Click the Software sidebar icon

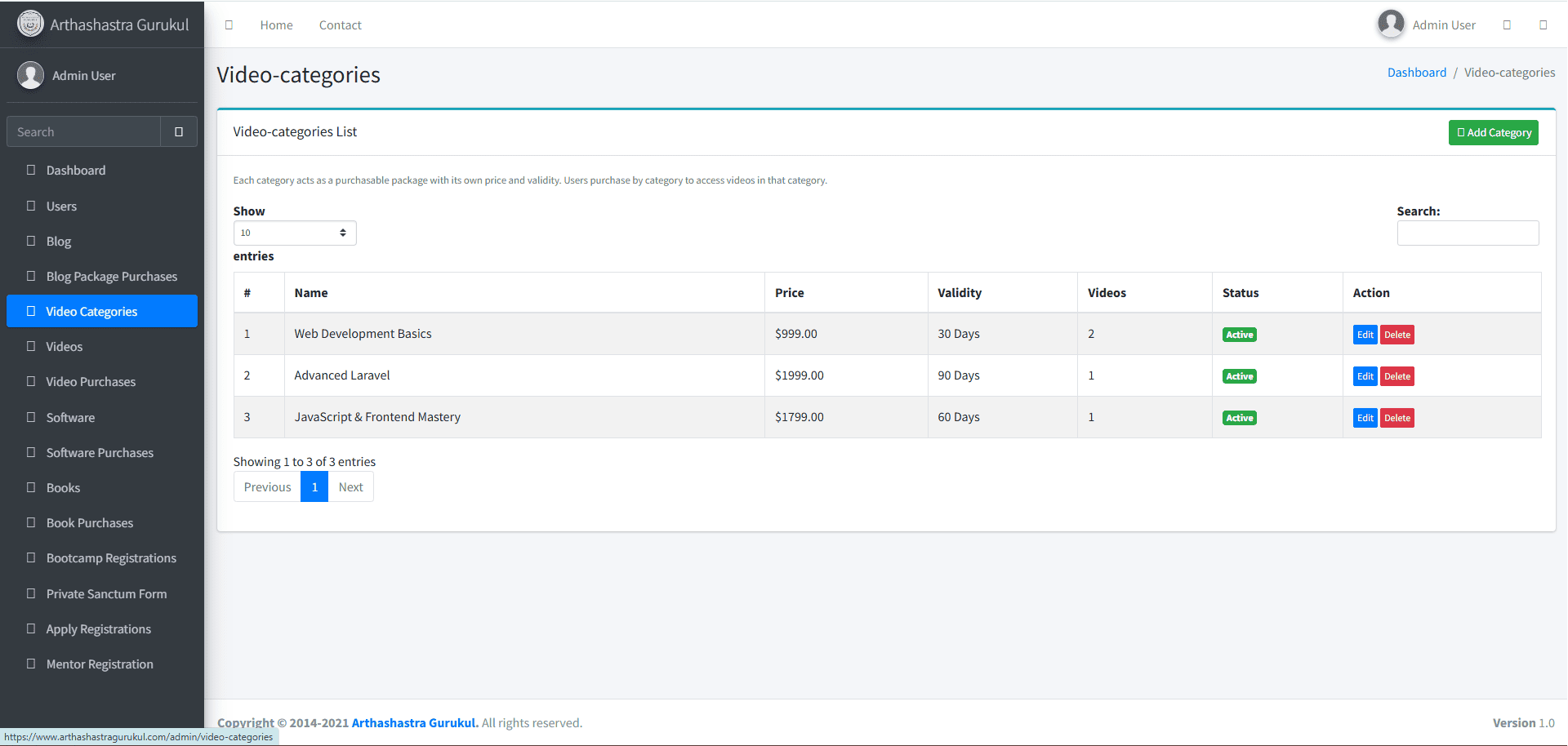31,417
